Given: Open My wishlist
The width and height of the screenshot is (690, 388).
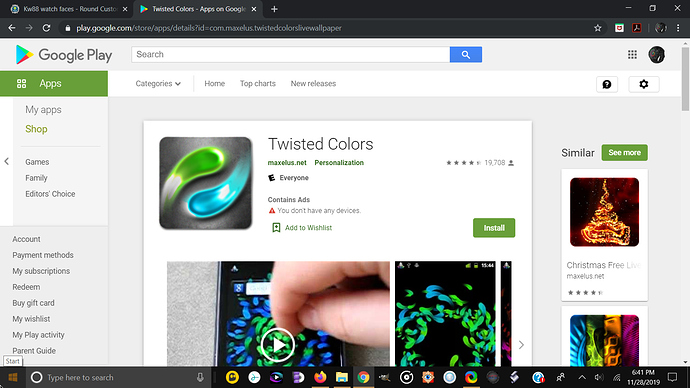Looking at the screenshot, I should click(31, 319).
